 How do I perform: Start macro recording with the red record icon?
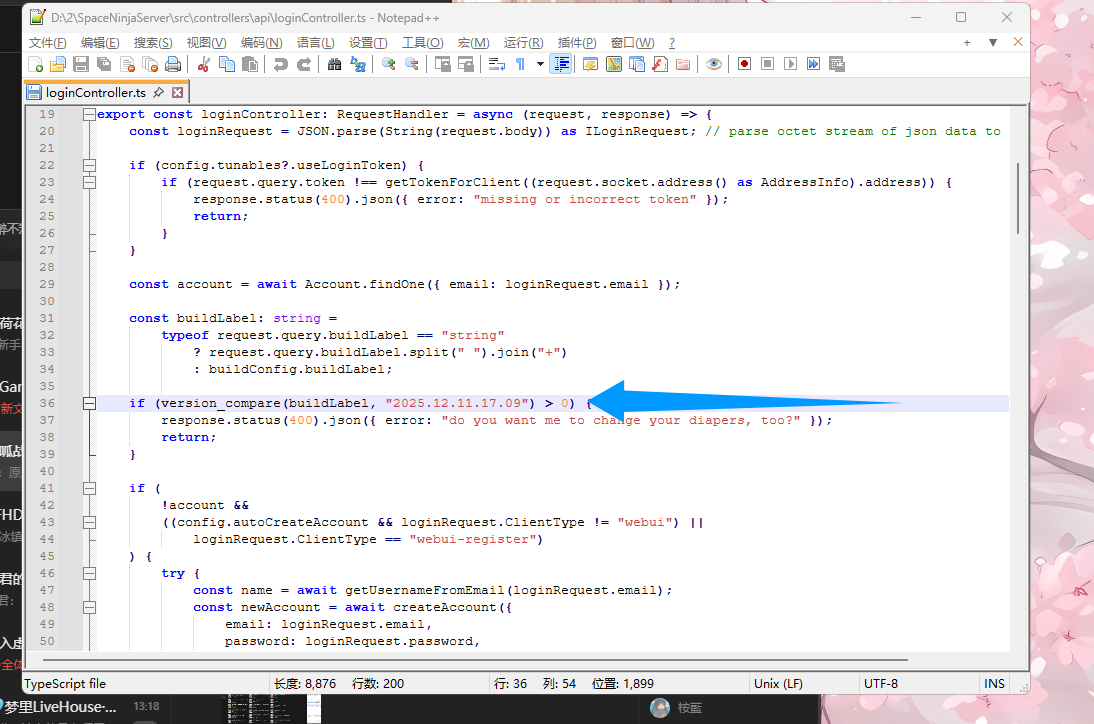(744, 64)
